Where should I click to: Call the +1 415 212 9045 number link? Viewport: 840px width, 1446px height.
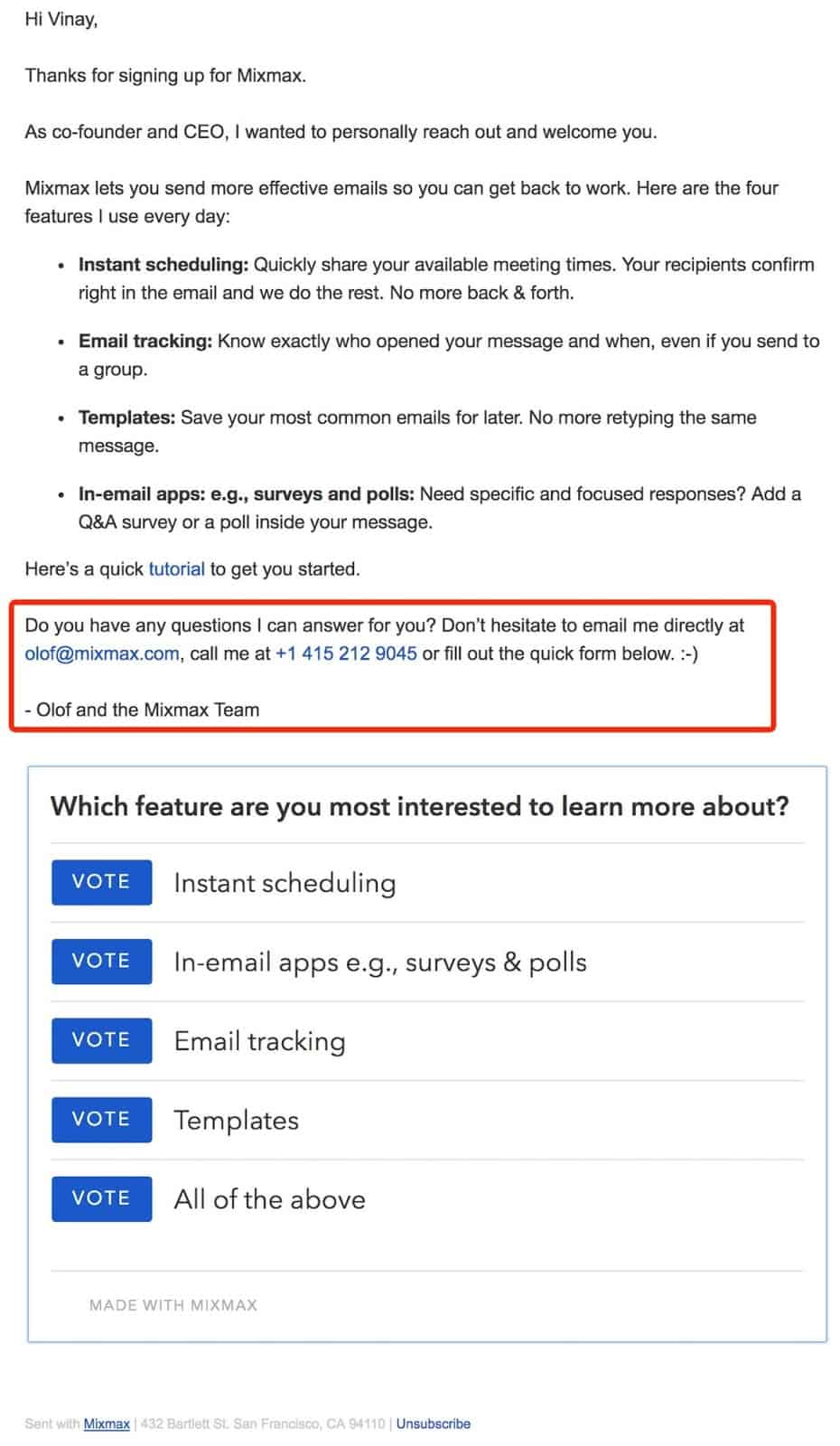(346, 653)
